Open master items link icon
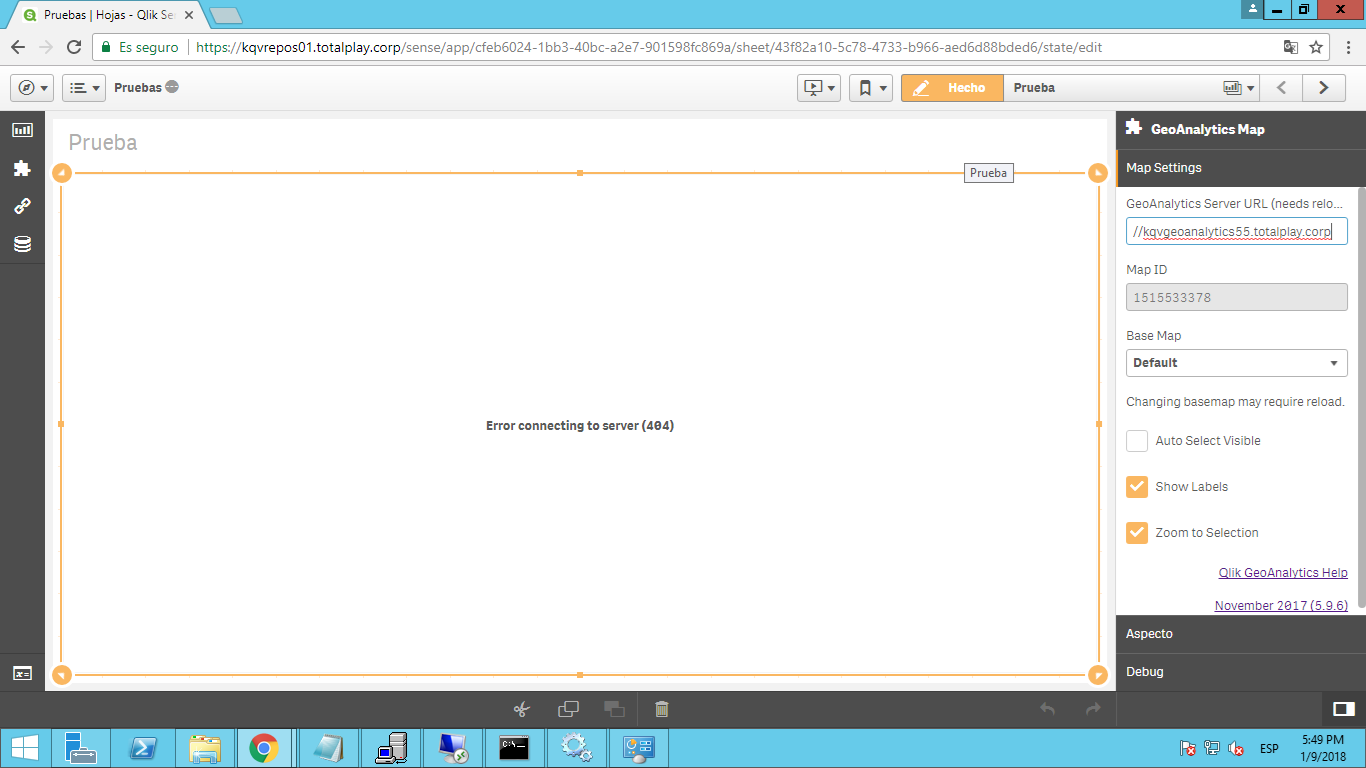This screenshot has height=768, width=1366. (x=22, y=206)
